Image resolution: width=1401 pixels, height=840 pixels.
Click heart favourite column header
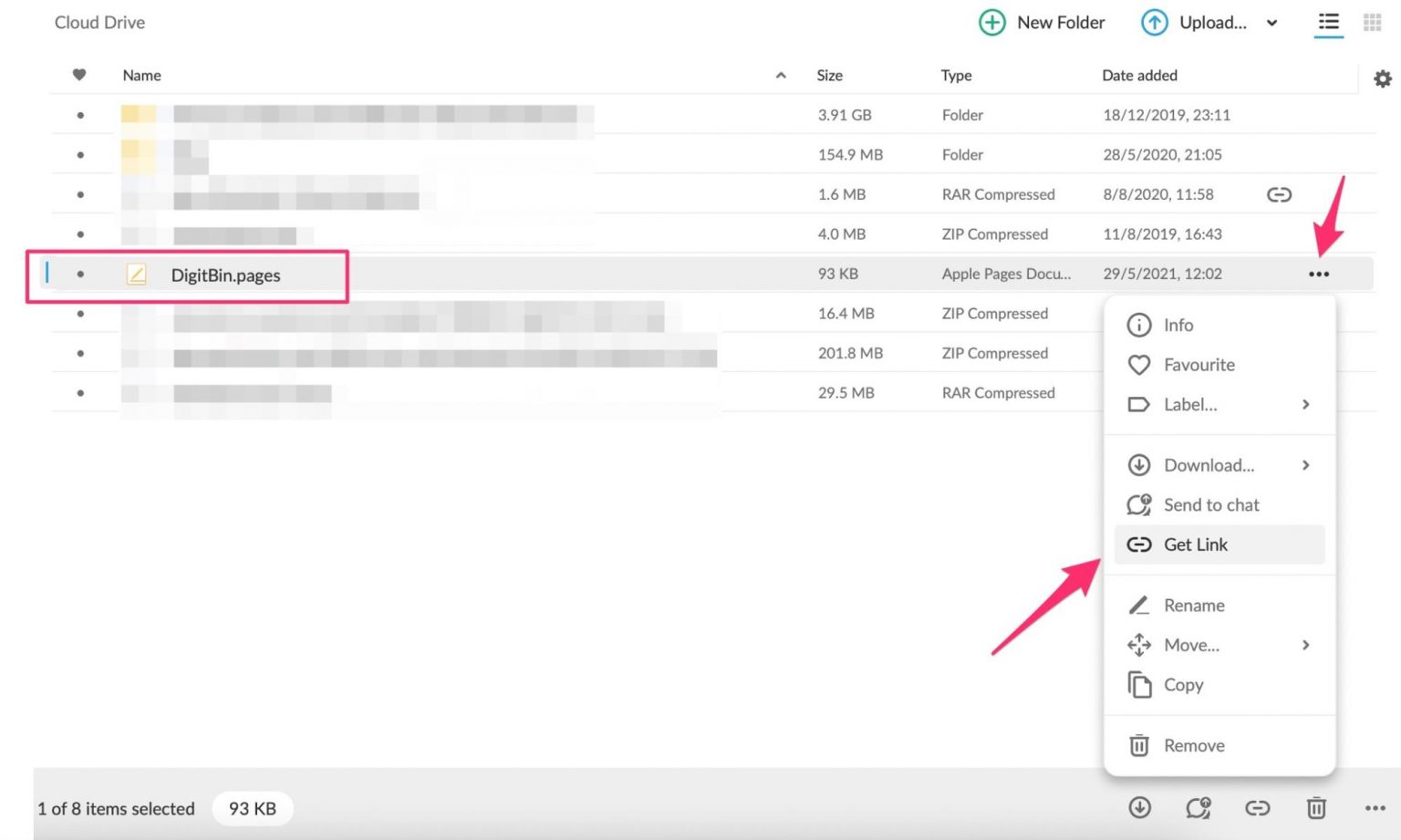click(79, 75)
